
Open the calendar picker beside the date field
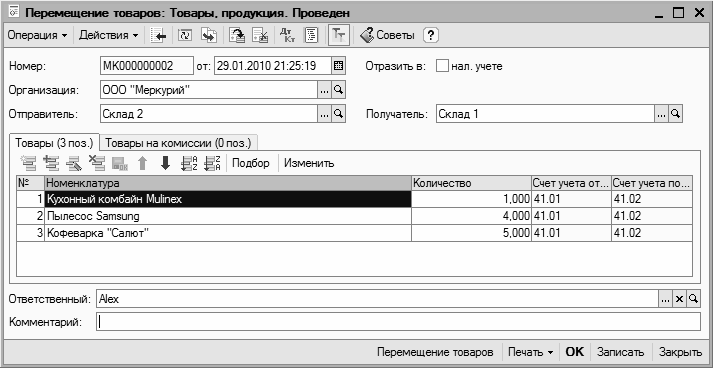tap(338, 66)
